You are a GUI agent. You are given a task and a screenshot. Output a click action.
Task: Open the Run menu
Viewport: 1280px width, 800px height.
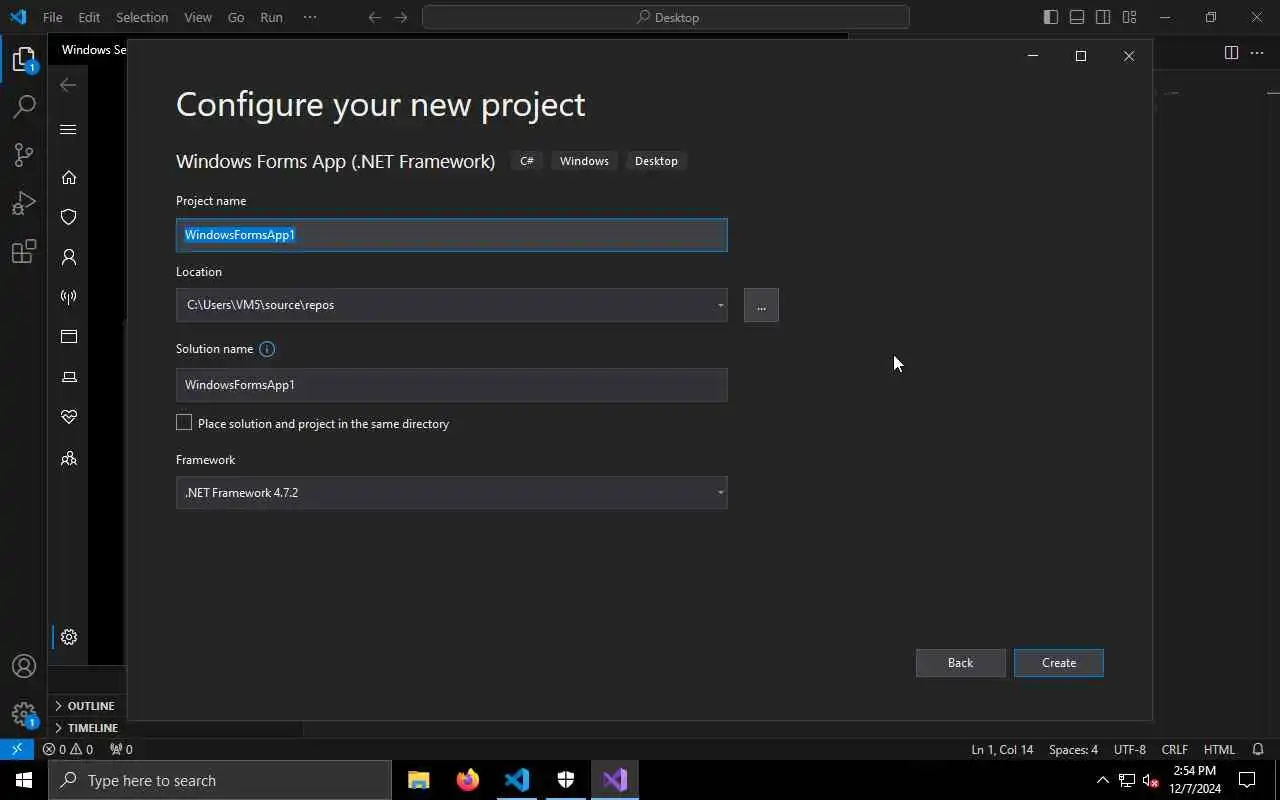point(271,17)
